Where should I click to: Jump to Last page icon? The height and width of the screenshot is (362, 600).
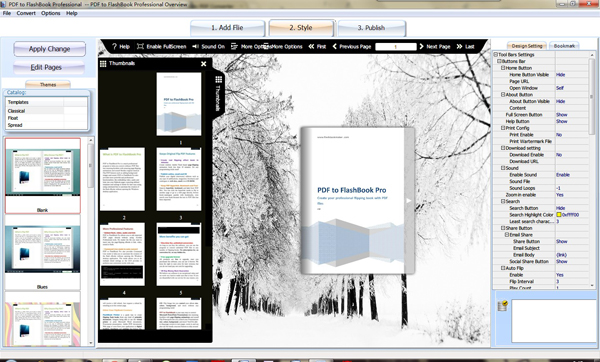click(459, 46)
